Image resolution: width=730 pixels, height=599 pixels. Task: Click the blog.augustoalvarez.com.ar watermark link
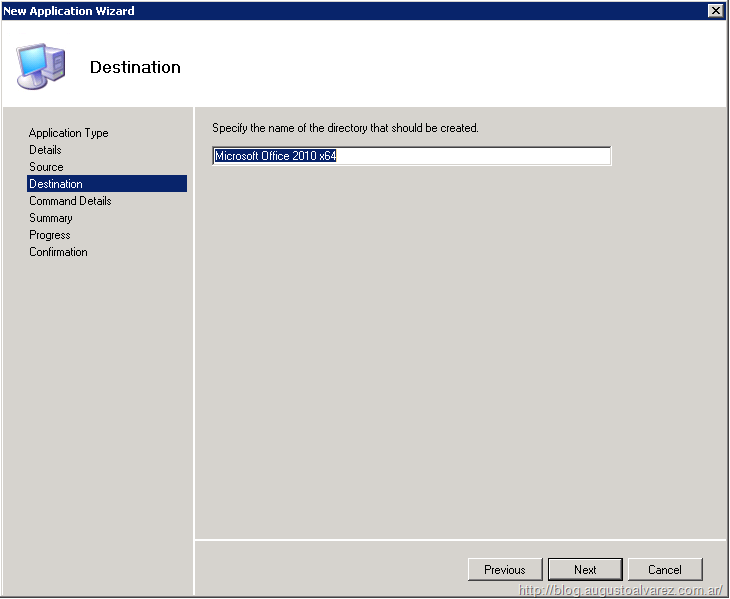pyautogui.click(x=620, y=591)
